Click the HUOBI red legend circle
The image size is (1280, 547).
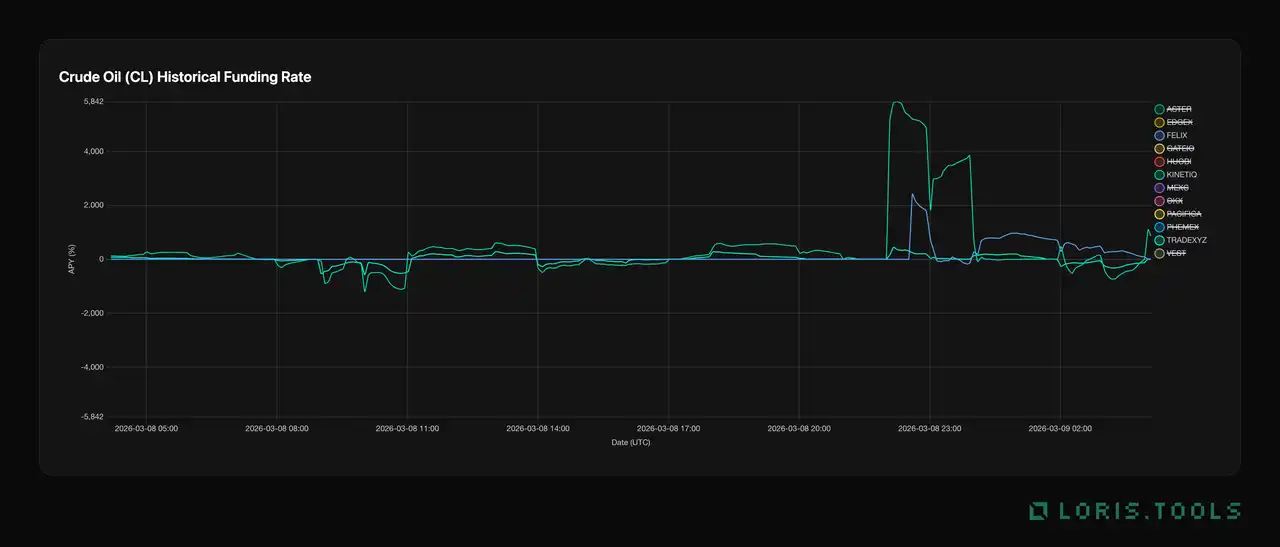(1159, 161)
